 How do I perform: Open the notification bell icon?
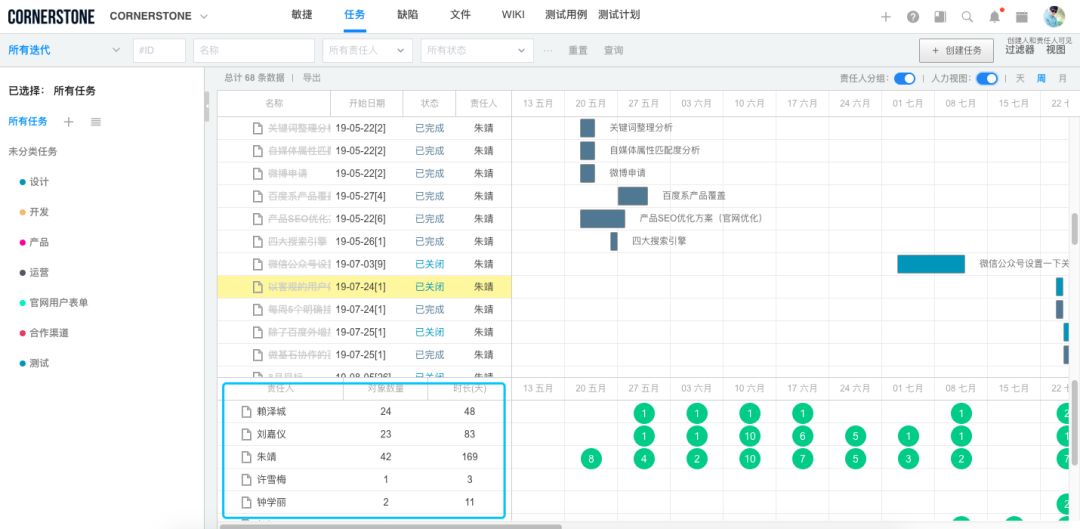pos(995,17)
